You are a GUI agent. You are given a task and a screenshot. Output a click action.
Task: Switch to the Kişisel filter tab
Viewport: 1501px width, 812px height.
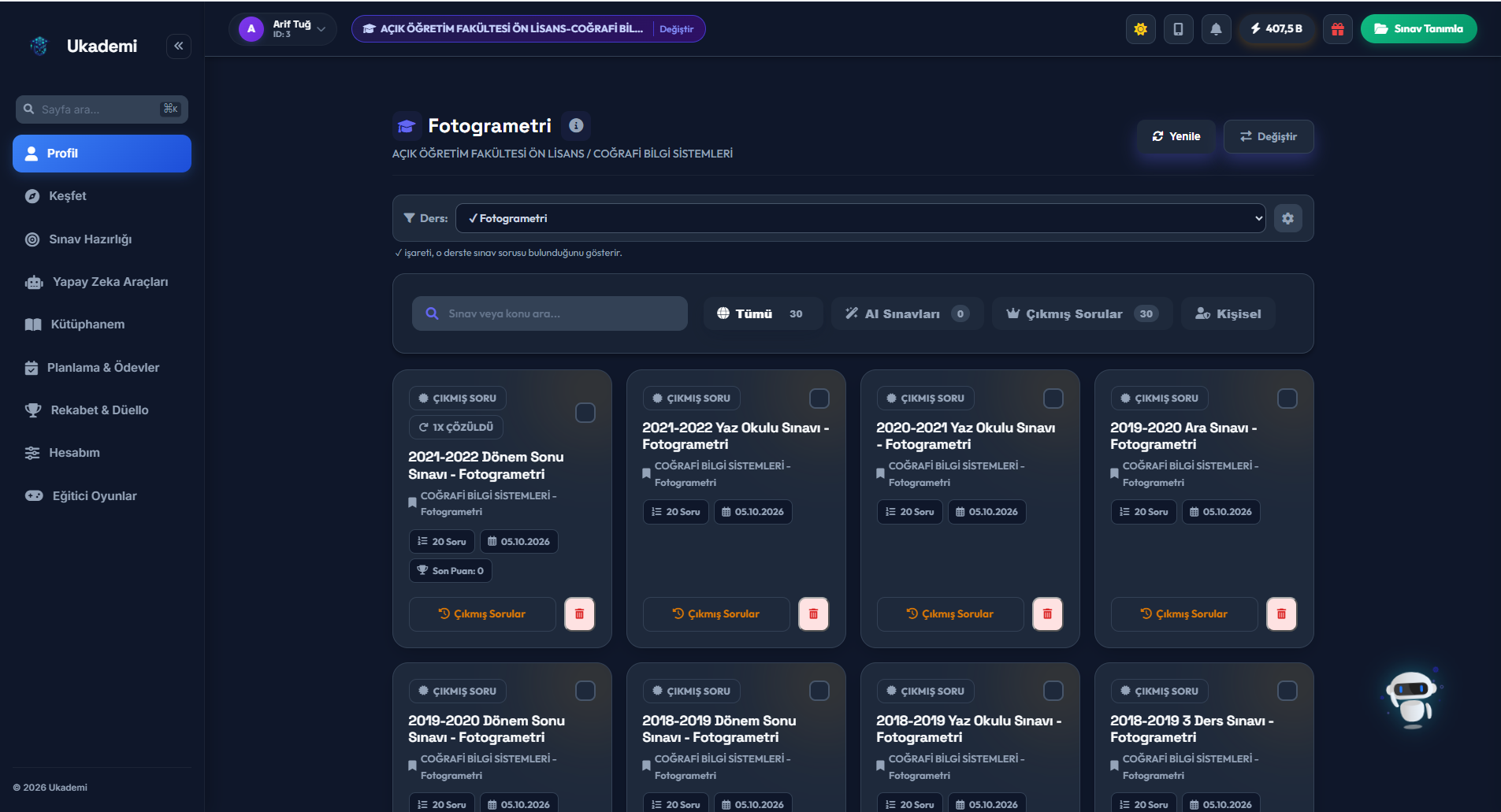[x=1228, y=313]
